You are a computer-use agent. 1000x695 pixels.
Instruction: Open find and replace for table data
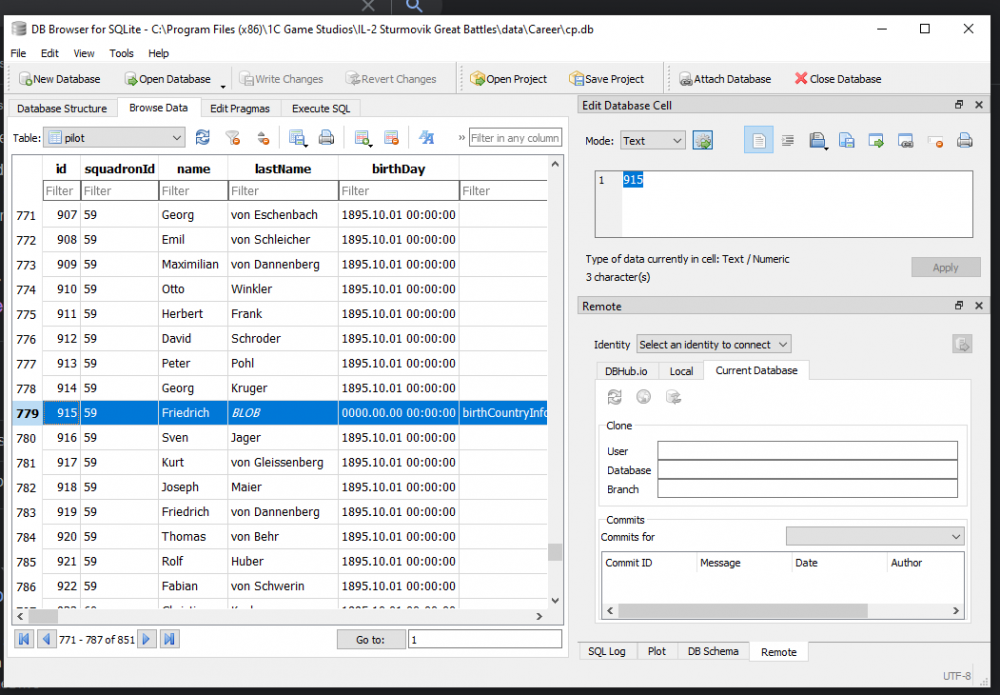(426, 137)
